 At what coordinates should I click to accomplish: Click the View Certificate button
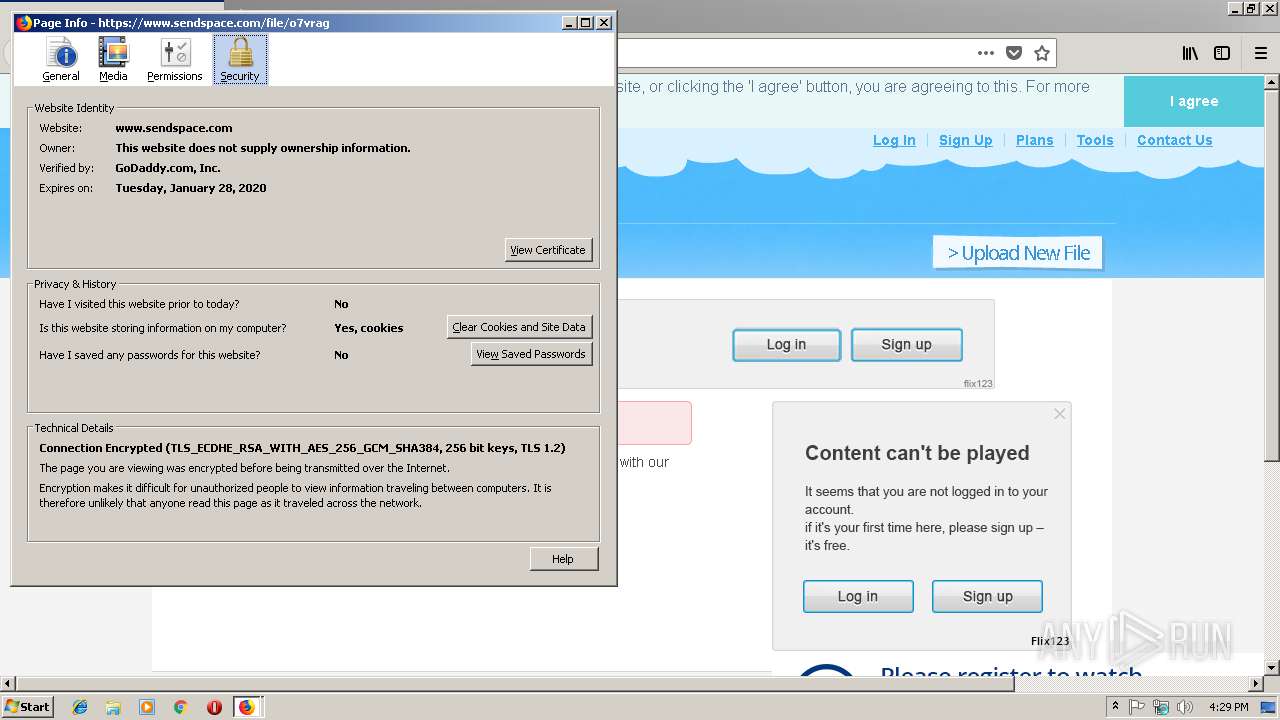(548, 250)
